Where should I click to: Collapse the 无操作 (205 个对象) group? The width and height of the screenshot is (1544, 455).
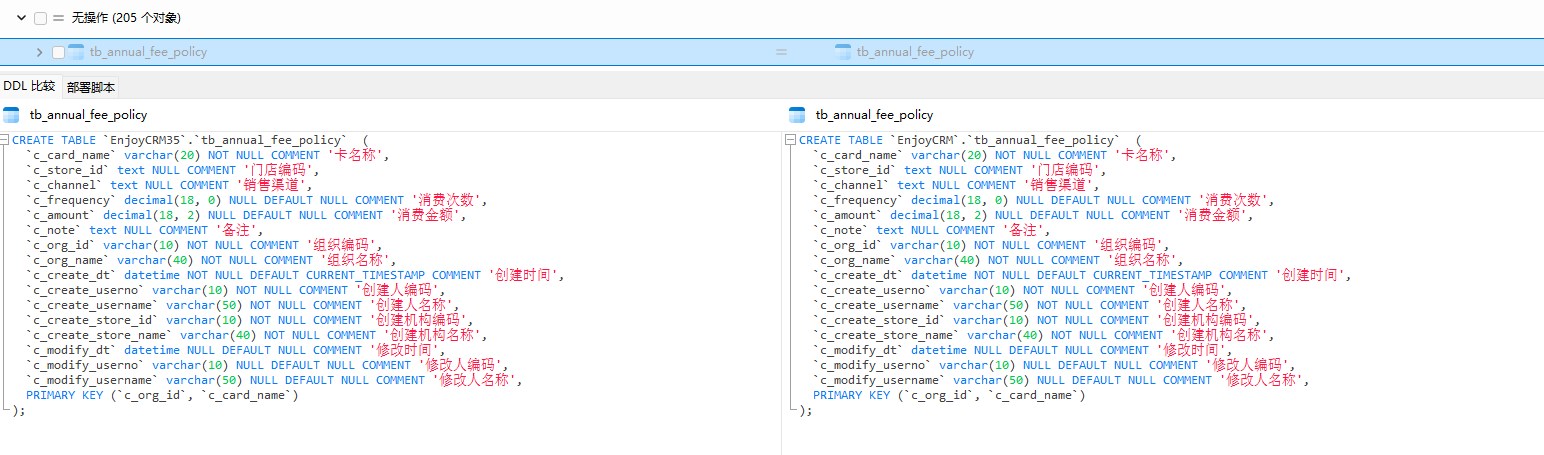point(21,18)
